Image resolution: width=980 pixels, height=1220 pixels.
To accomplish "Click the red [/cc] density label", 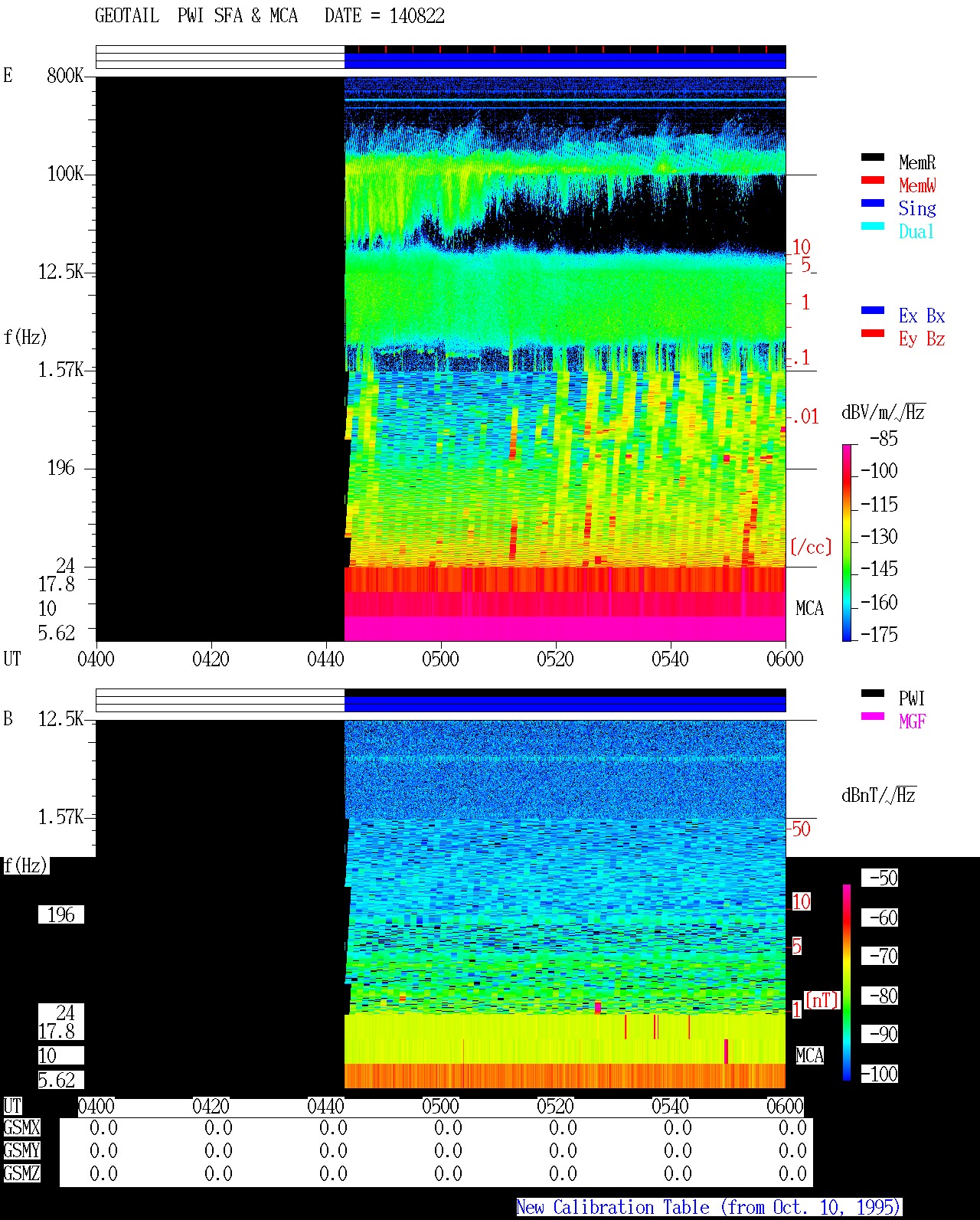I will click(811, 547).
